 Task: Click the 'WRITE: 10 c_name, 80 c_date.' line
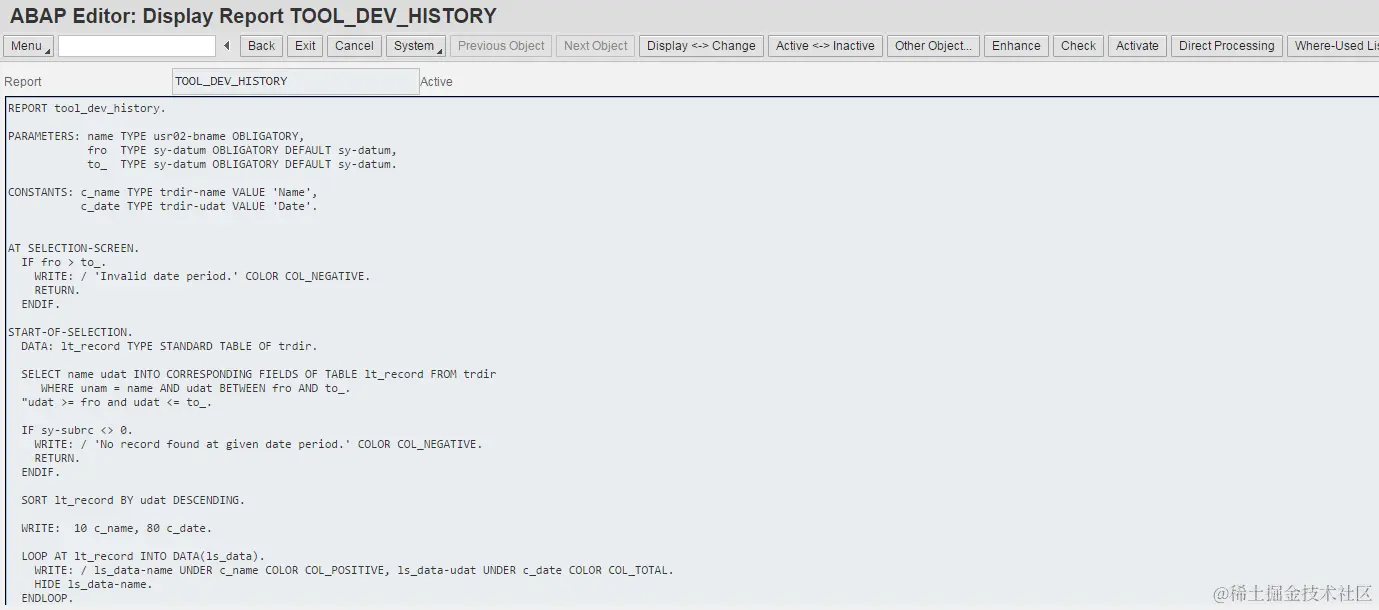(116, 528)
